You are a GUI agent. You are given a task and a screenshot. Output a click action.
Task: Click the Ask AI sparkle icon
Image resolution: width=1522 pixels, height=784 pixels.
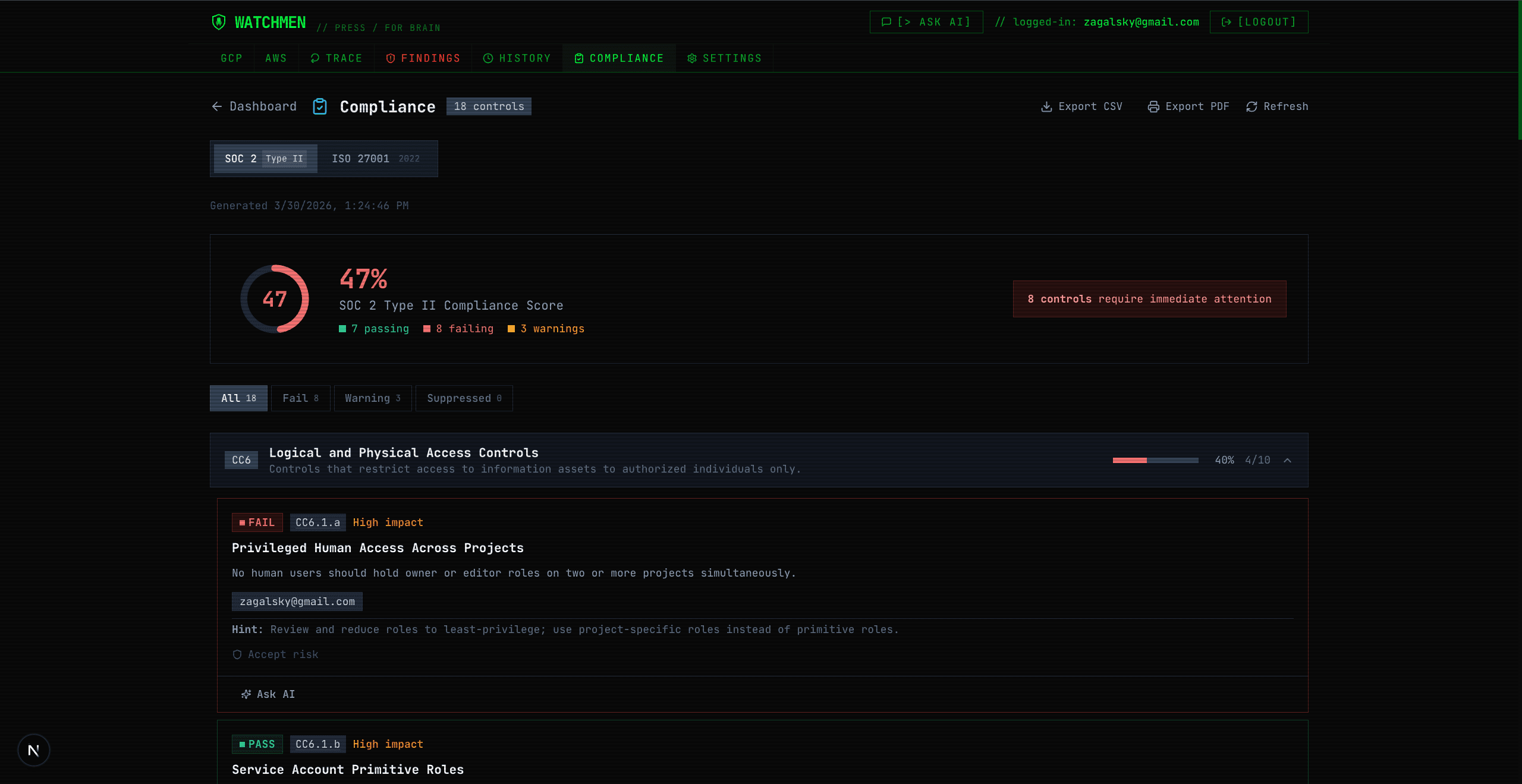coord(246,694)
